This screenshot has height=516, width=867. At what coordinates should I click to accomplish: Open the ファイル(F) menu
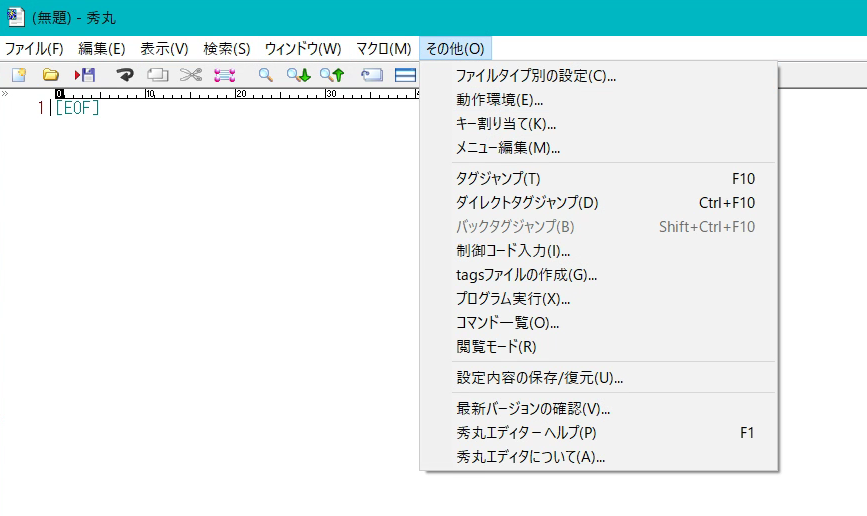point(34,49)
